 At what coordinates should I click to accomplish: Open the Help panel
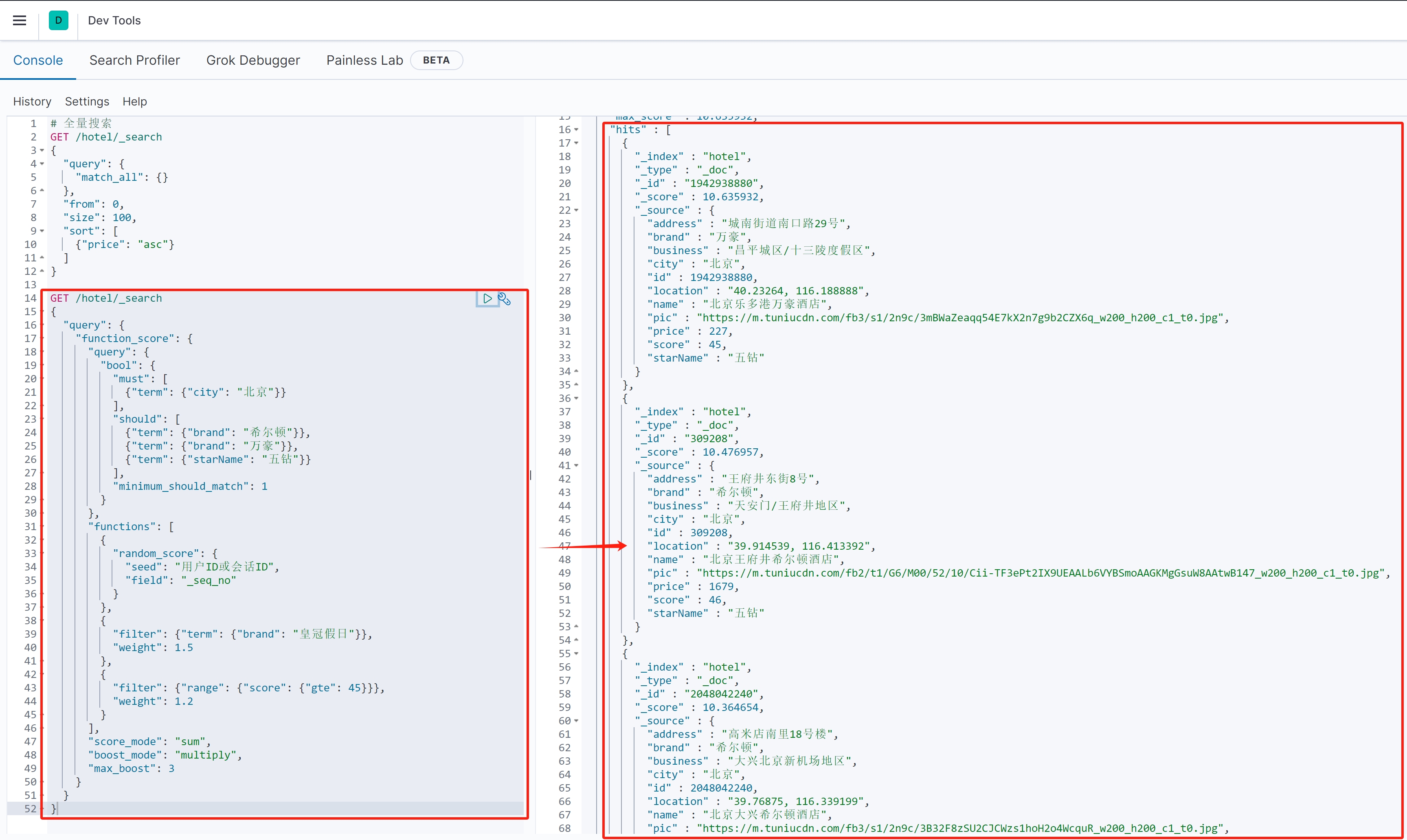pos(135,101)
